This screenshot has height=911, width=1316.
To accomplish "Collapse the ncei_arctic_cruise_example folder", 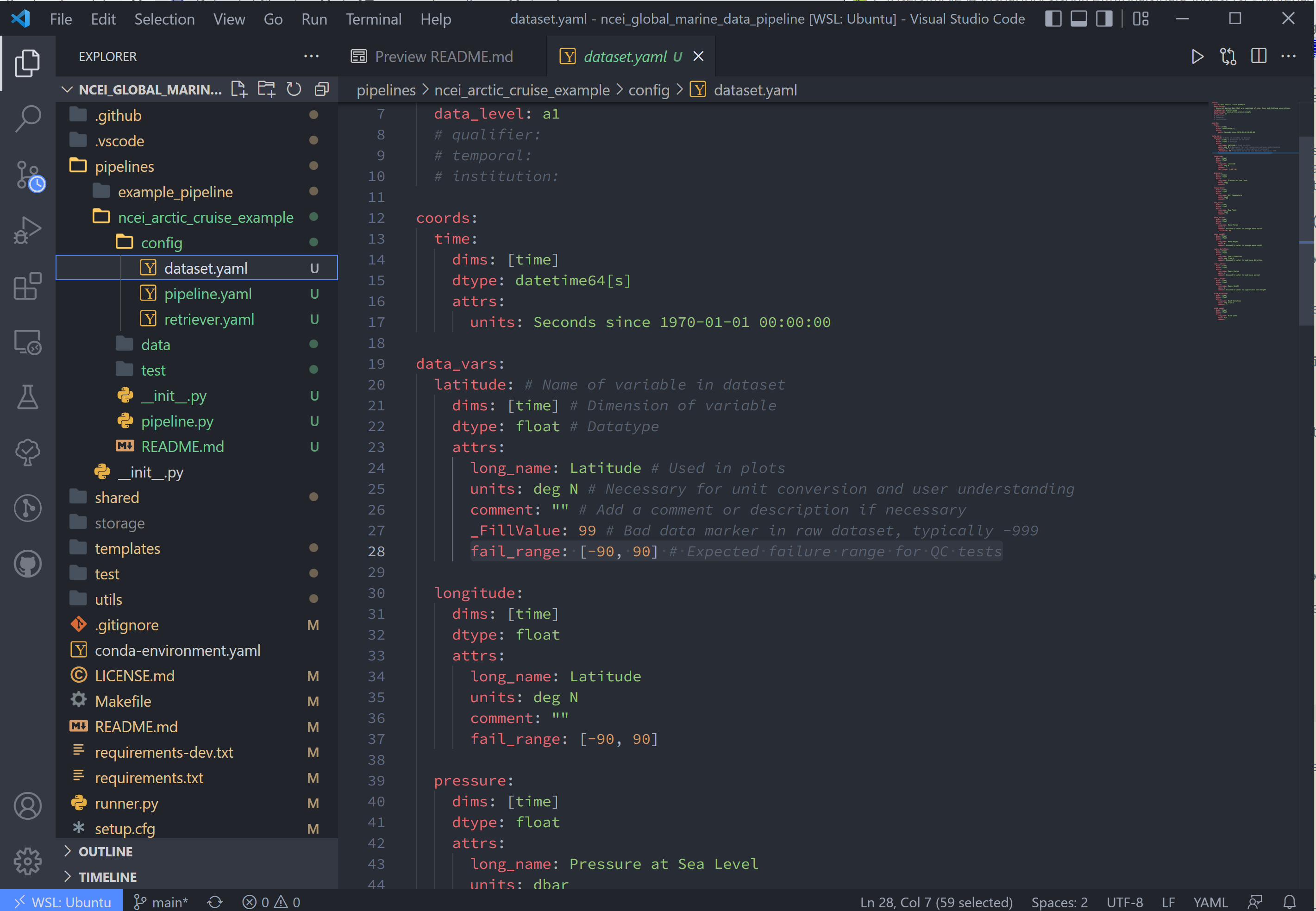I will click(x=197, y=218).
